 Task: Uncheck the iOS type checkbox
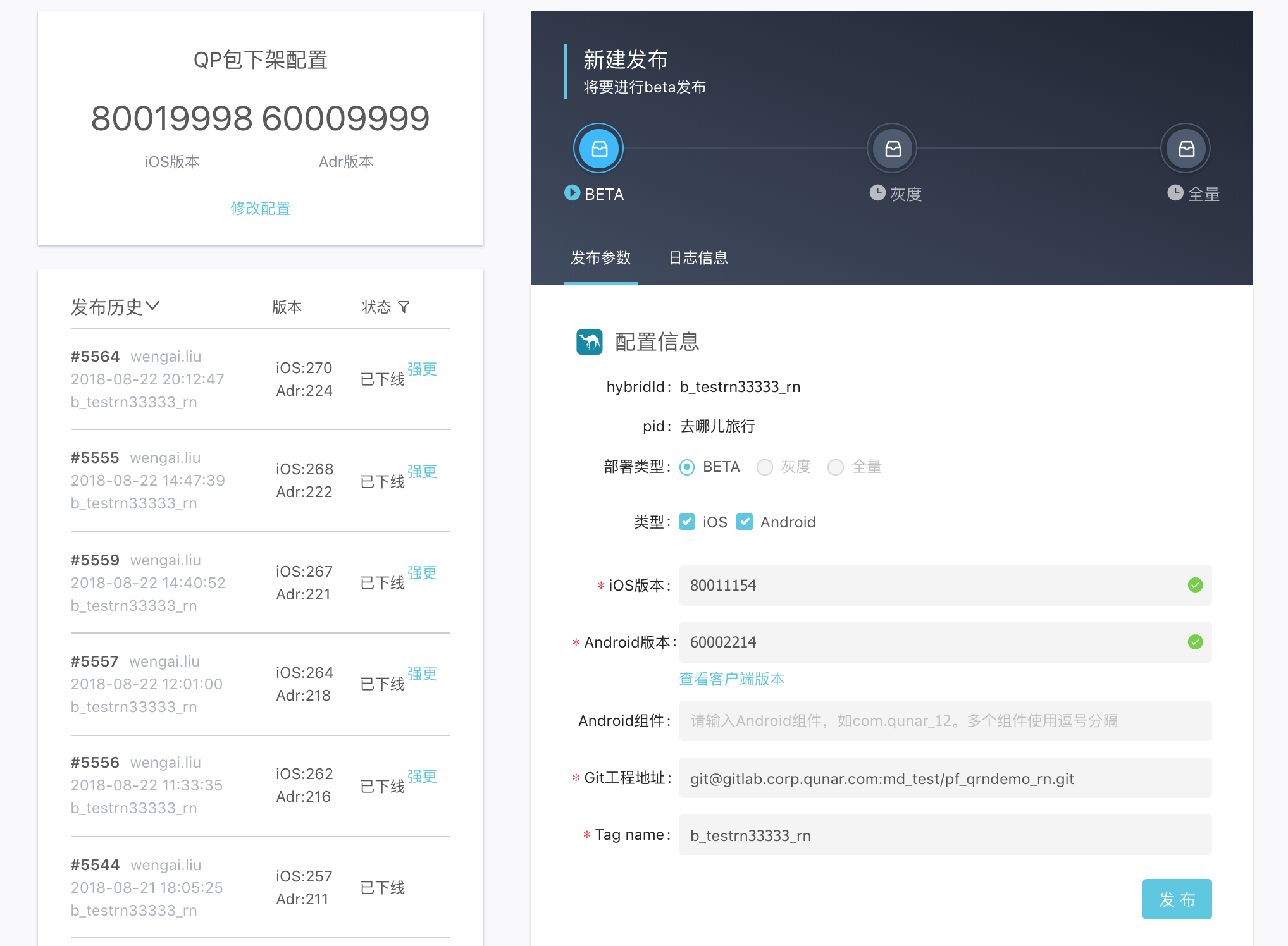pos(687,522)
